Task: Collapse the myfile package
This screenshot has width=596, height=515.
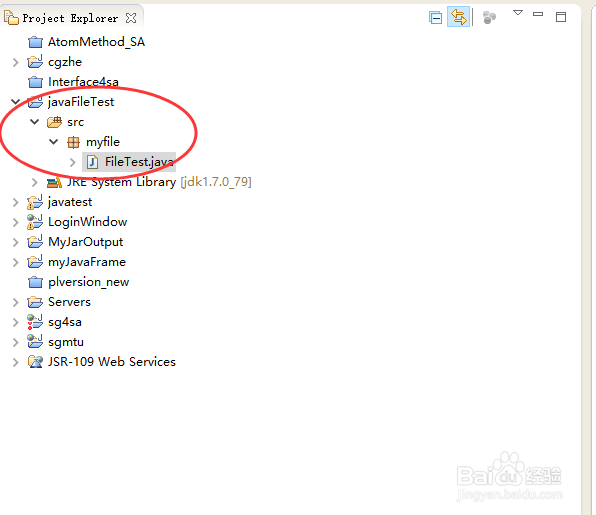Action: pos(54,142)
